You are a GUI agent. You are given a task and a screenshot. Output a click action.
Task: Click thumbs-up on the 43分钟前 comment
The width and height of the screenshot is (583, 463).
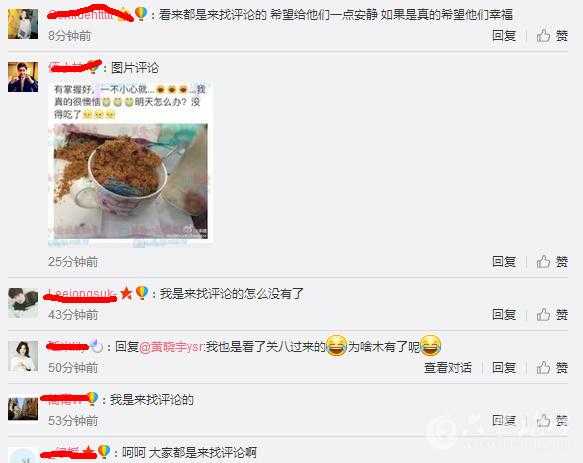tap(552, 315)
